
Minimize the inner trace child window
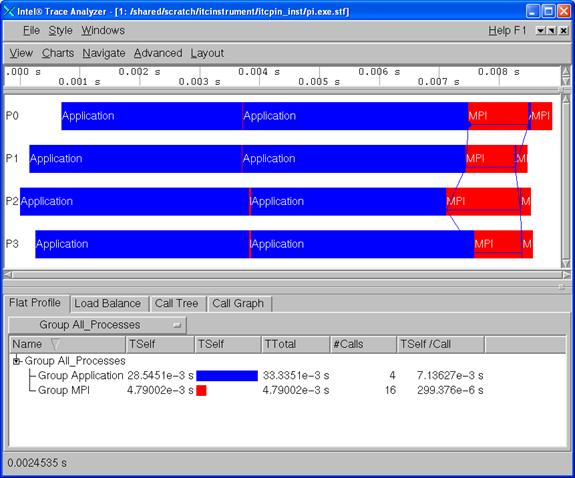(x=540, y=30)
